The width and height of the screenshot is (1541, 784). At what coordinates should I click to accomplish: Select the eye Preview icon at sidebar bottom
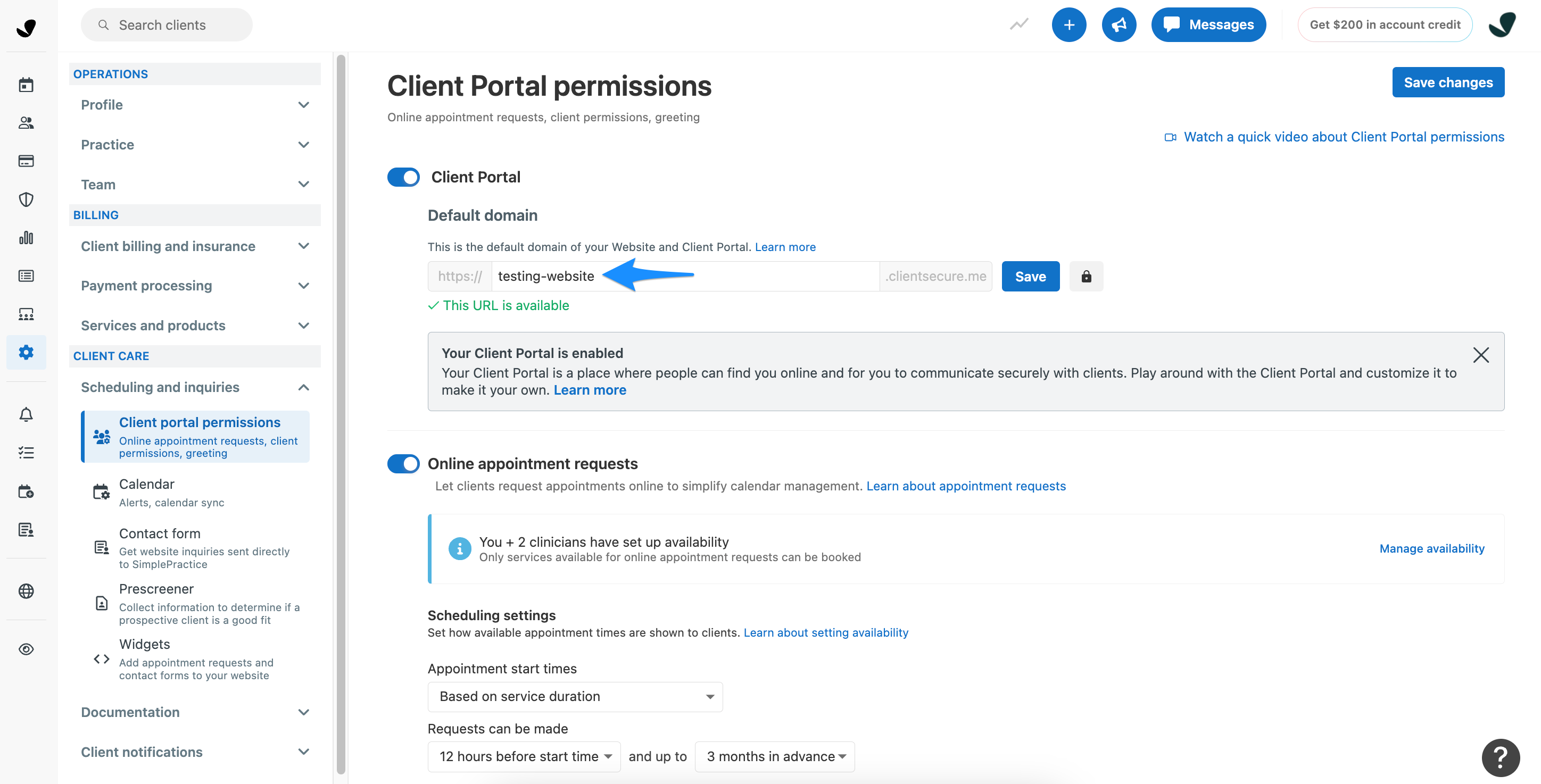pyautogui.click(x=26, y=649)
